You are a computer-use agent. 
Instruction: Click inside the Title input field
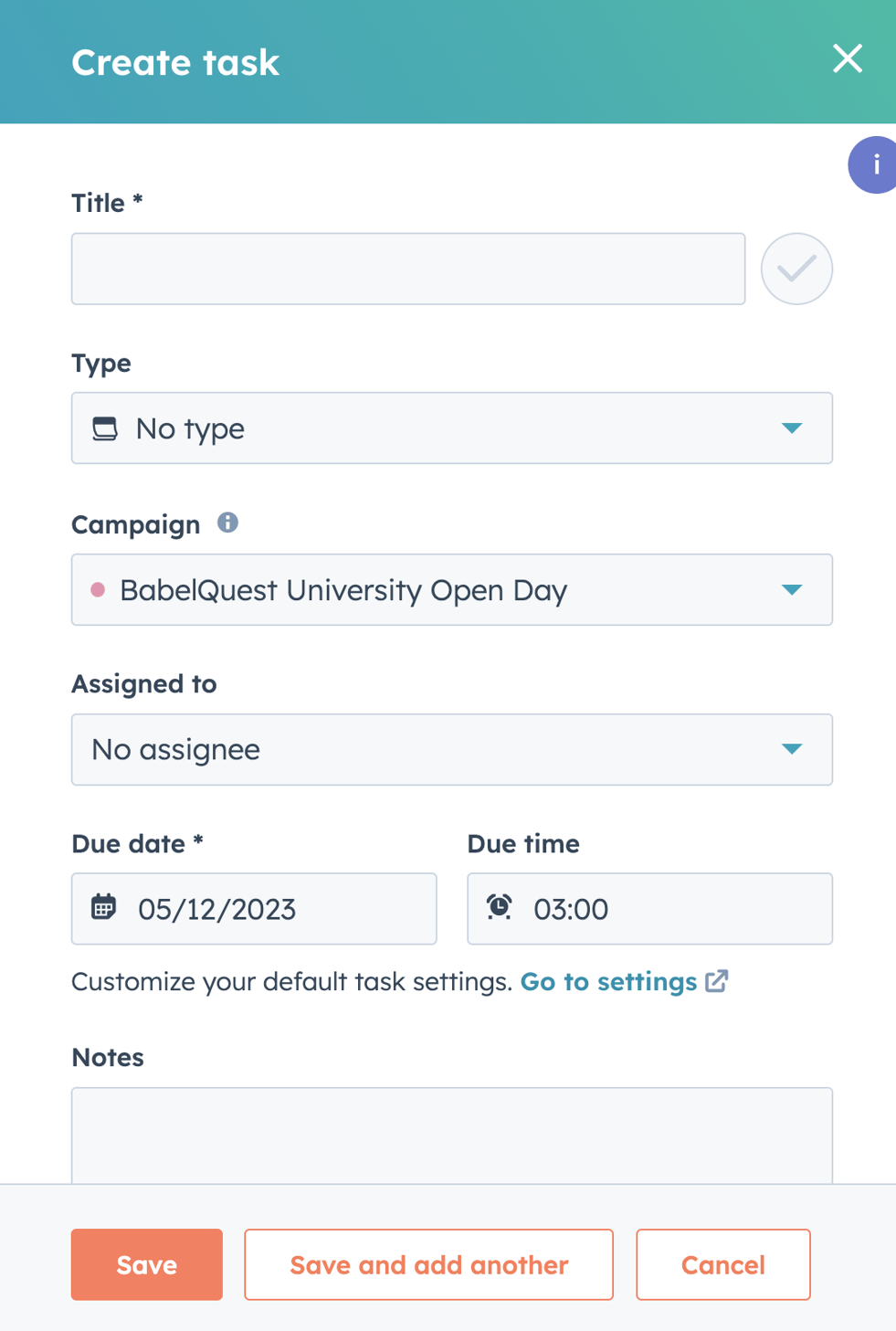coord(408,269)
